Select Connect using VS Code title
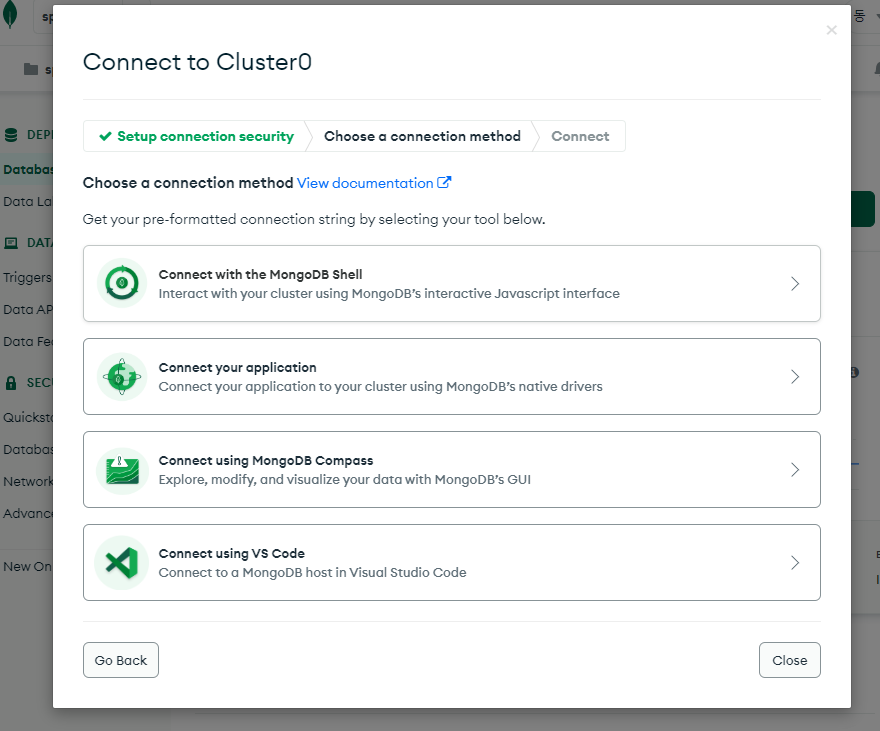The width and height of the screenshot is (880, 731). (232, 554)
